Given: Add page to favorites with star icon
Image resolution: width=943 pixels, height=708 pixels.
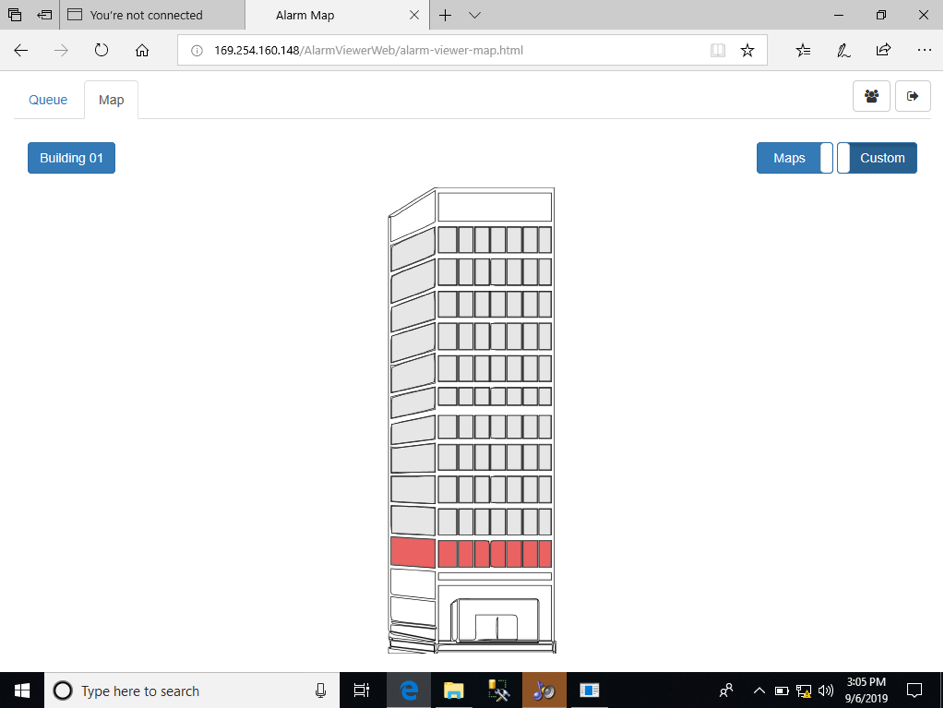Looking at the screenshot, I should tap(747, 51).
